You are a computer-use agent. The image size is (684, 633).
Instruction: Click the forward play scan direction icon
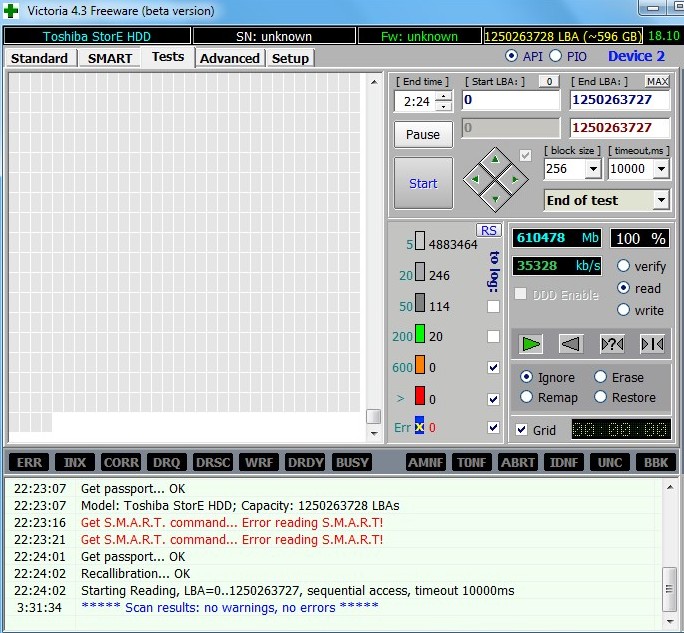pyautogui.click(x=531, y=344)
